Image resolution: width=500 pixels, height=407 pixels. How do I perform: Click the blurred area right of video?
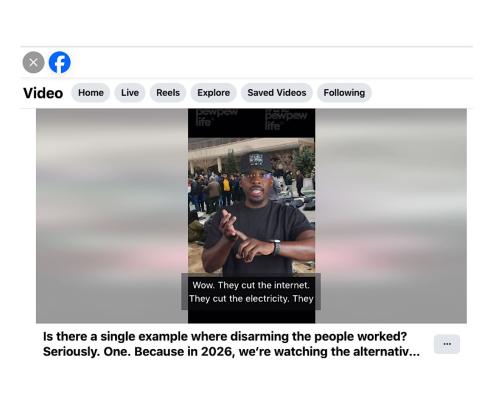point(391,216)
